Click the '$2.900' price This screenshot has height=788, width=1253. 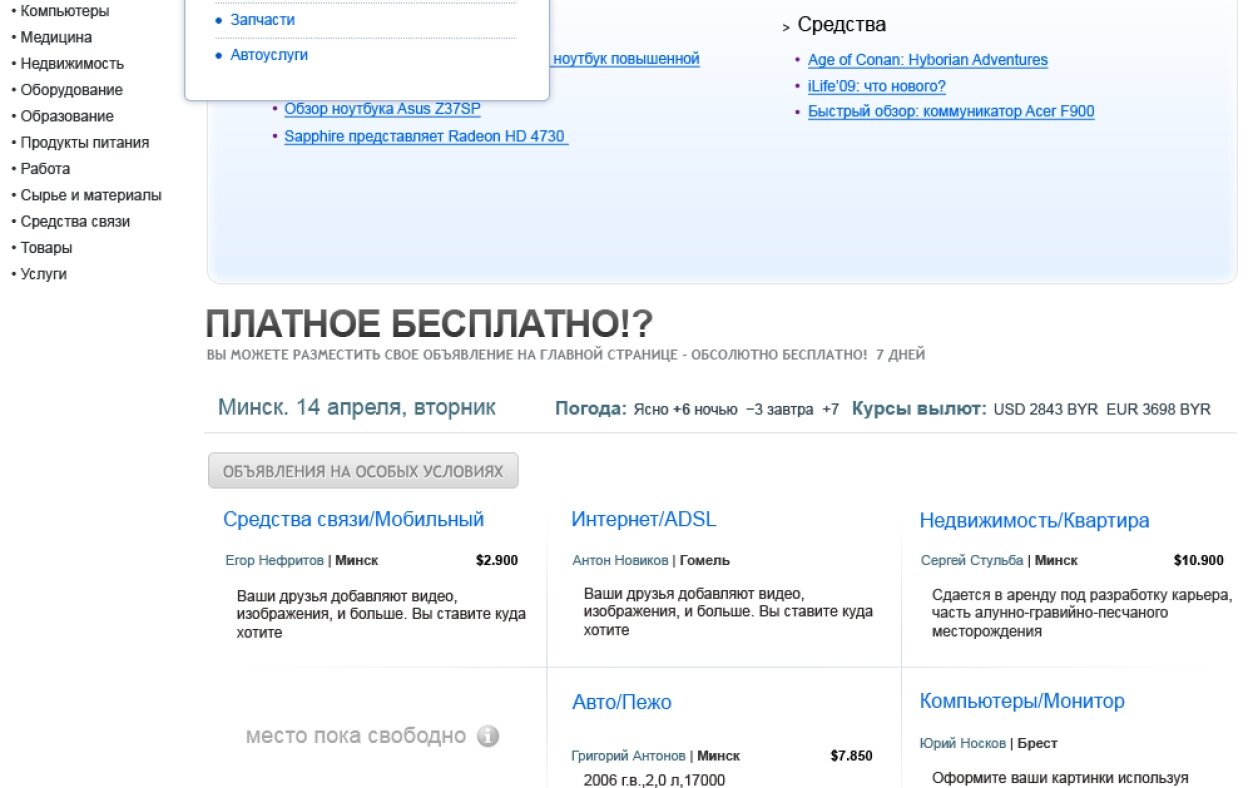497,560
